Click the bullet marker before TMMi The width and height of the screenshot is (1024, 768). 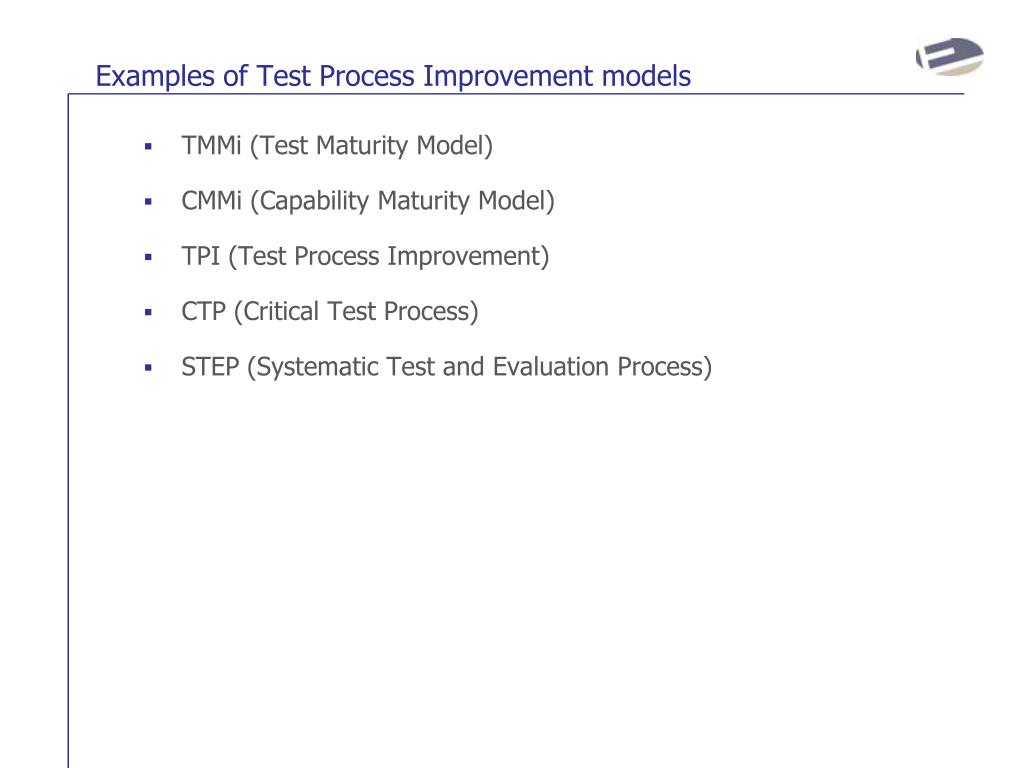[148, 146]
